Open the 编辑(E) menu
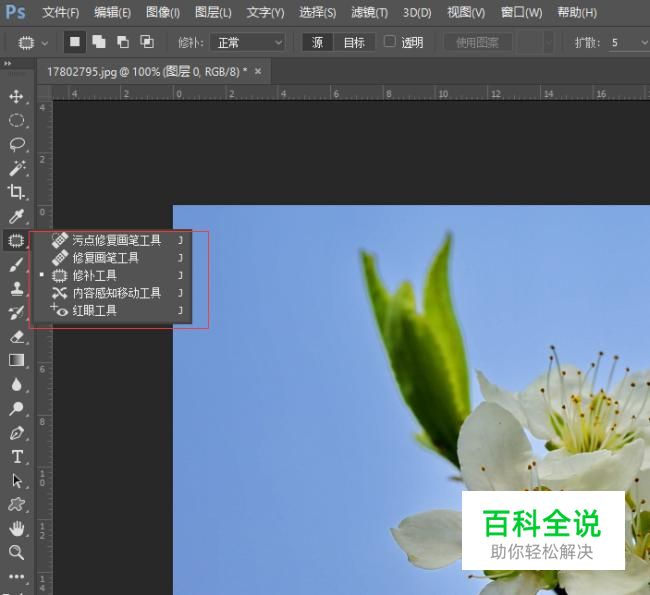650x595 pixels. (112, 12)
